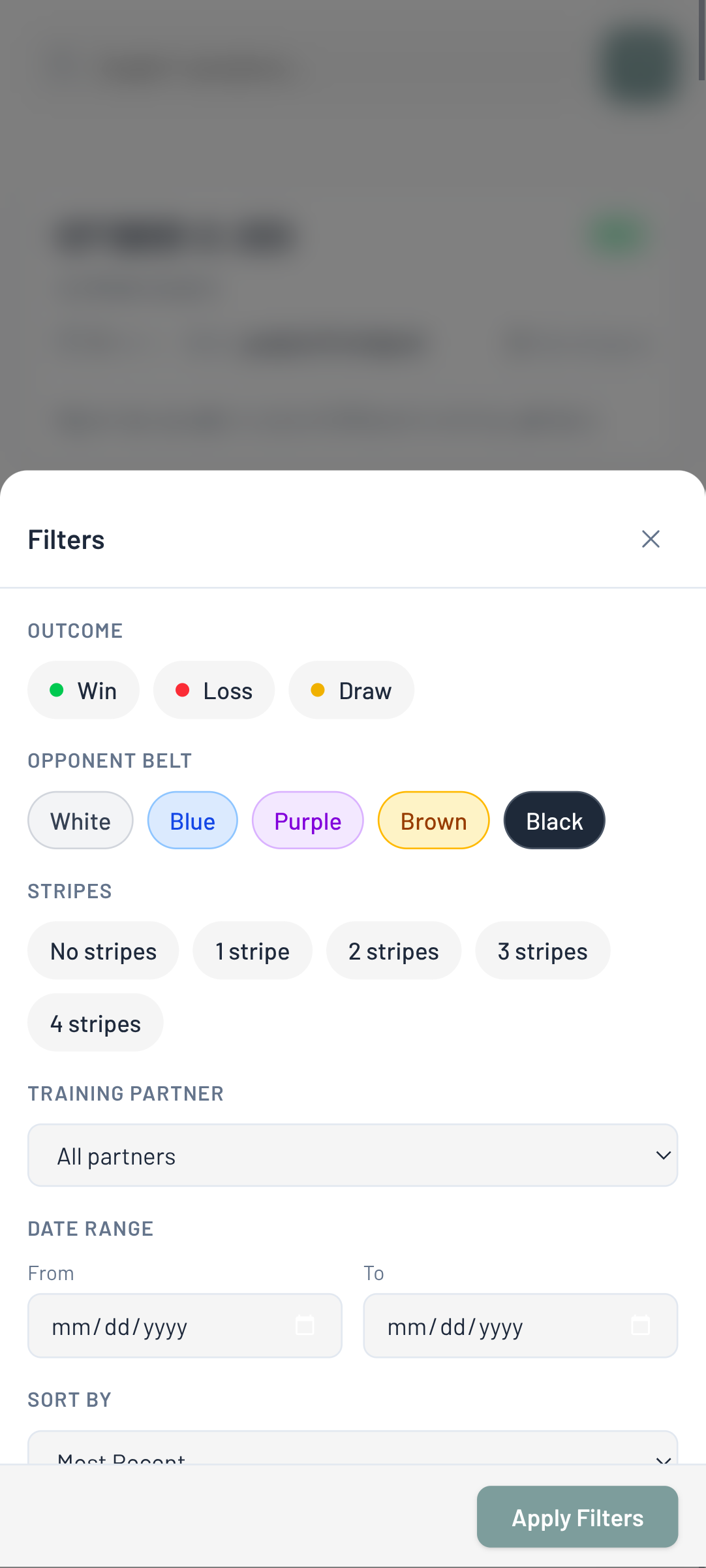Click the Apply Filters button
This screenshot has width=706, height=1568.
(x=577, y=1517)
